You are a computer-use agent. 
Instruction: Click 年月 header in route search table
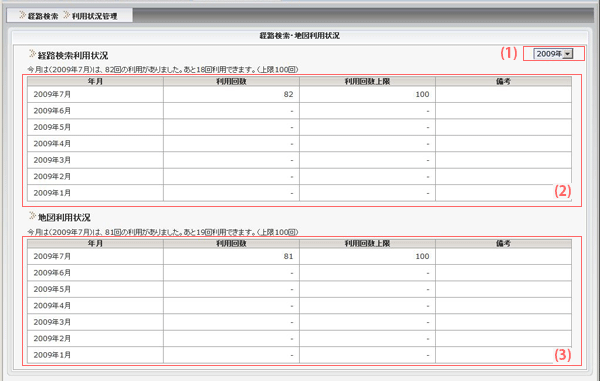[x=95, y=81]
